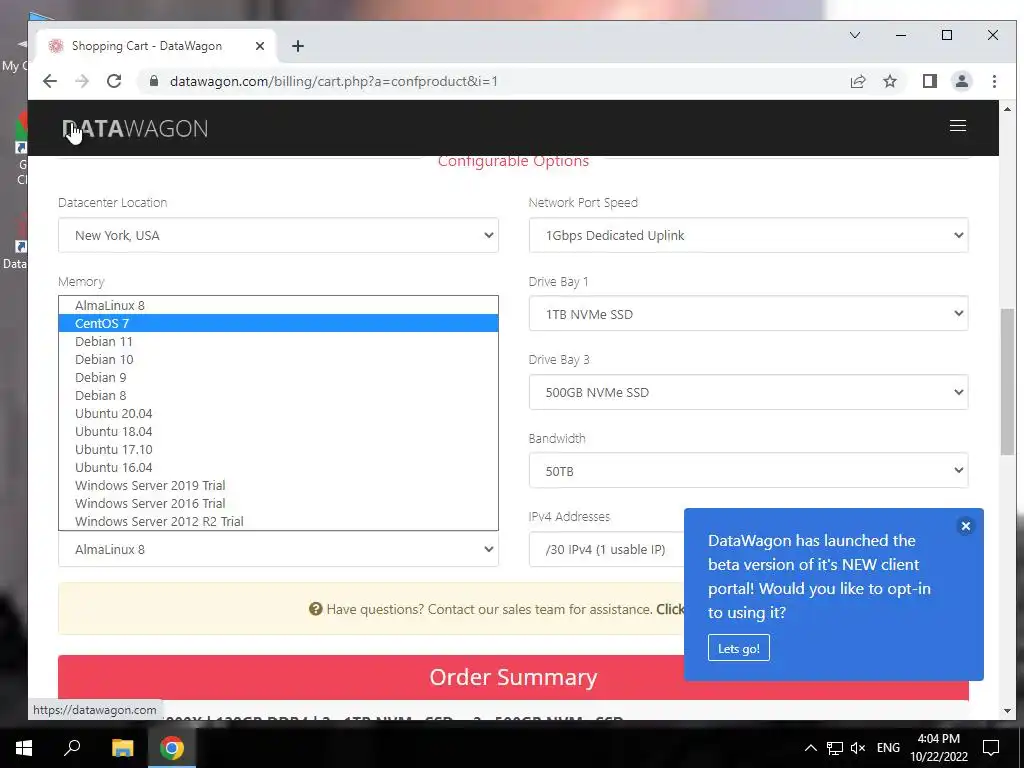Click the page vertical scrollbar thumb
Screen dimensions: 1024x768
[1007, 381]
